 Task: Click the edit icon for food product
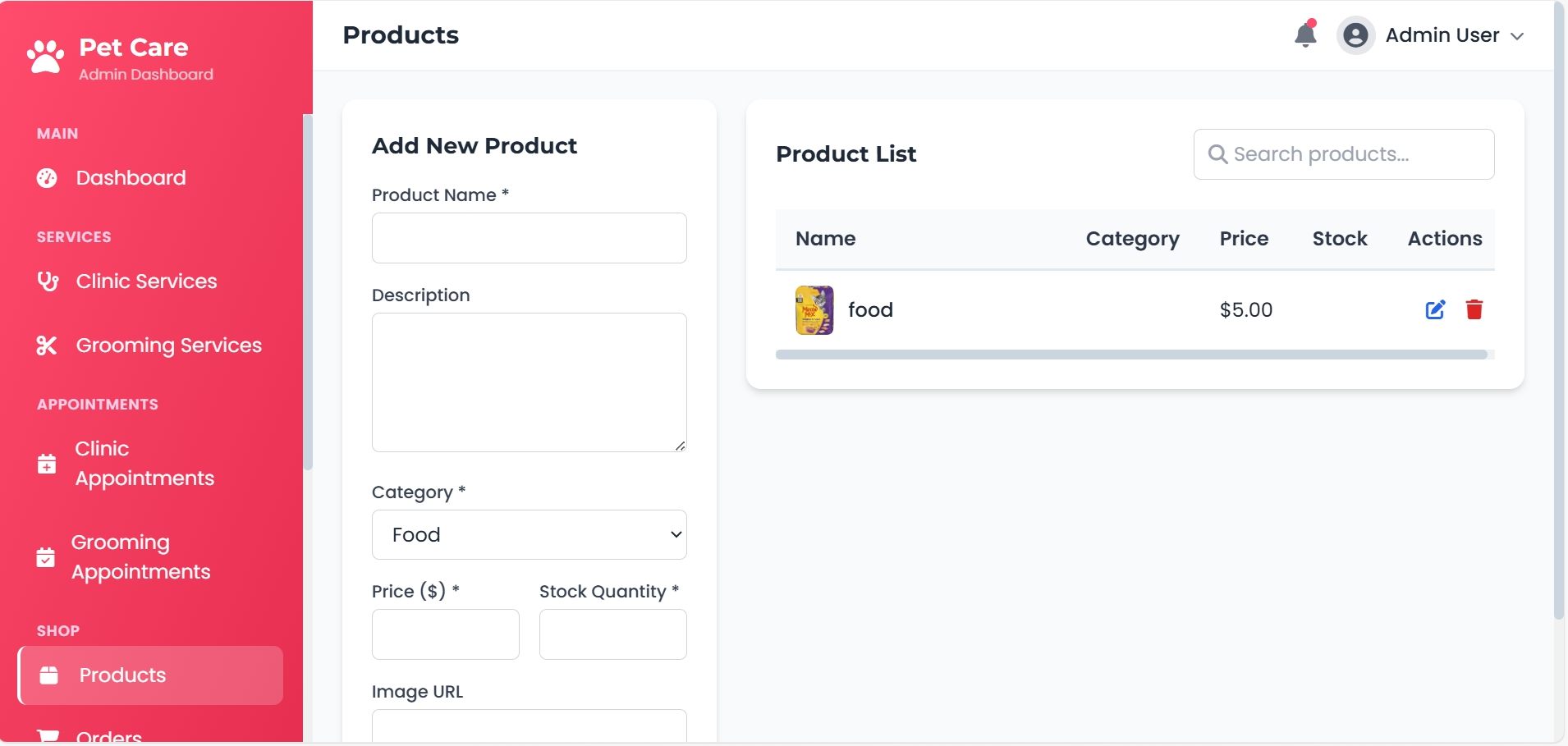[x=1435, y=309]
